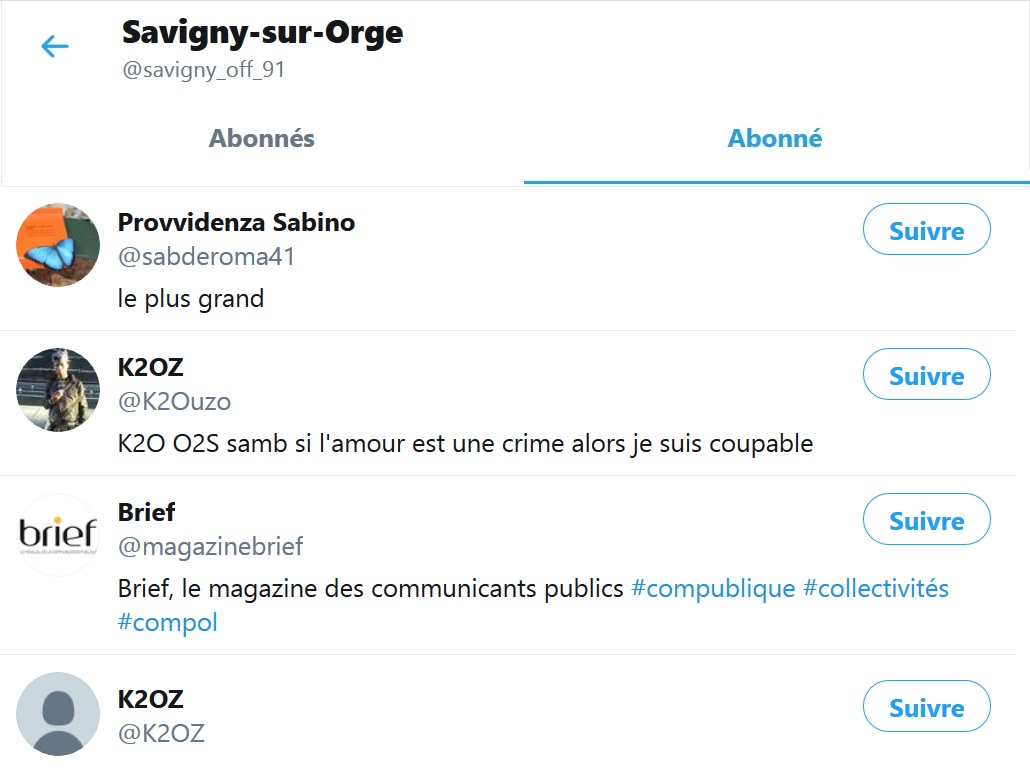Open the #compol hashtag
Viewport: 1030px width, 769px height.
(x=167, y=622)
